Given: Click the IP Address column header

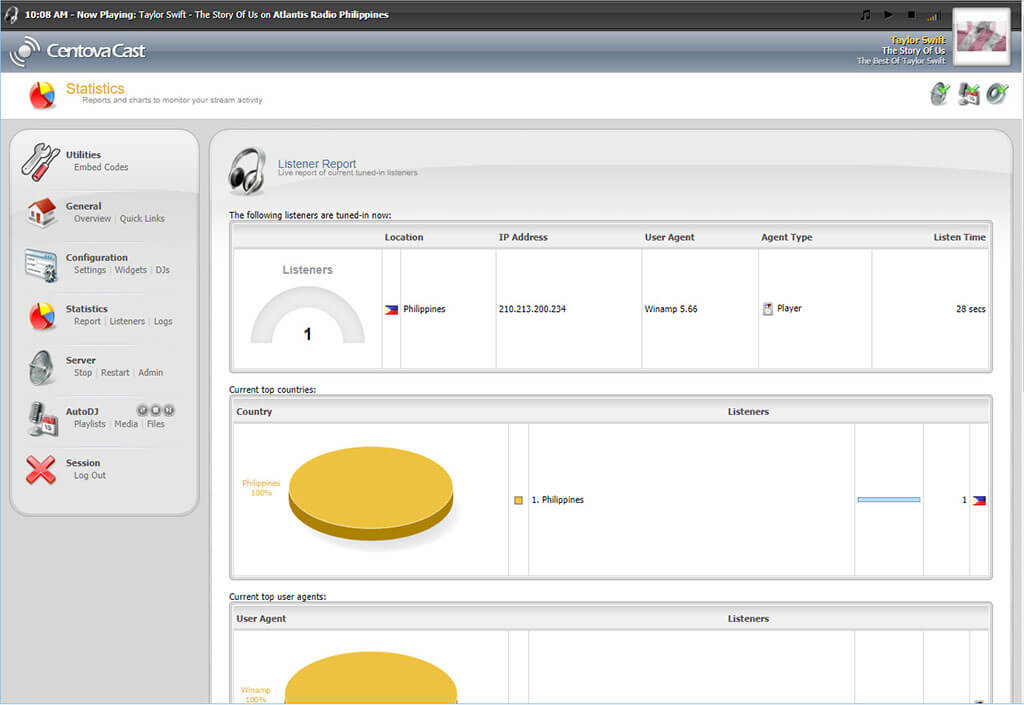Looking at the screenshot, I should (523, 238).
